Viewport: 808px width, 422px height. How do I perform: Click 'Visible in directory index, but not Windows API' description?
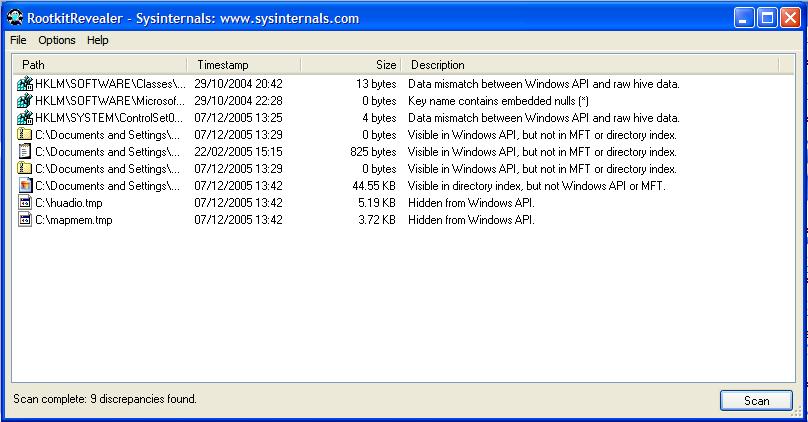536,185
